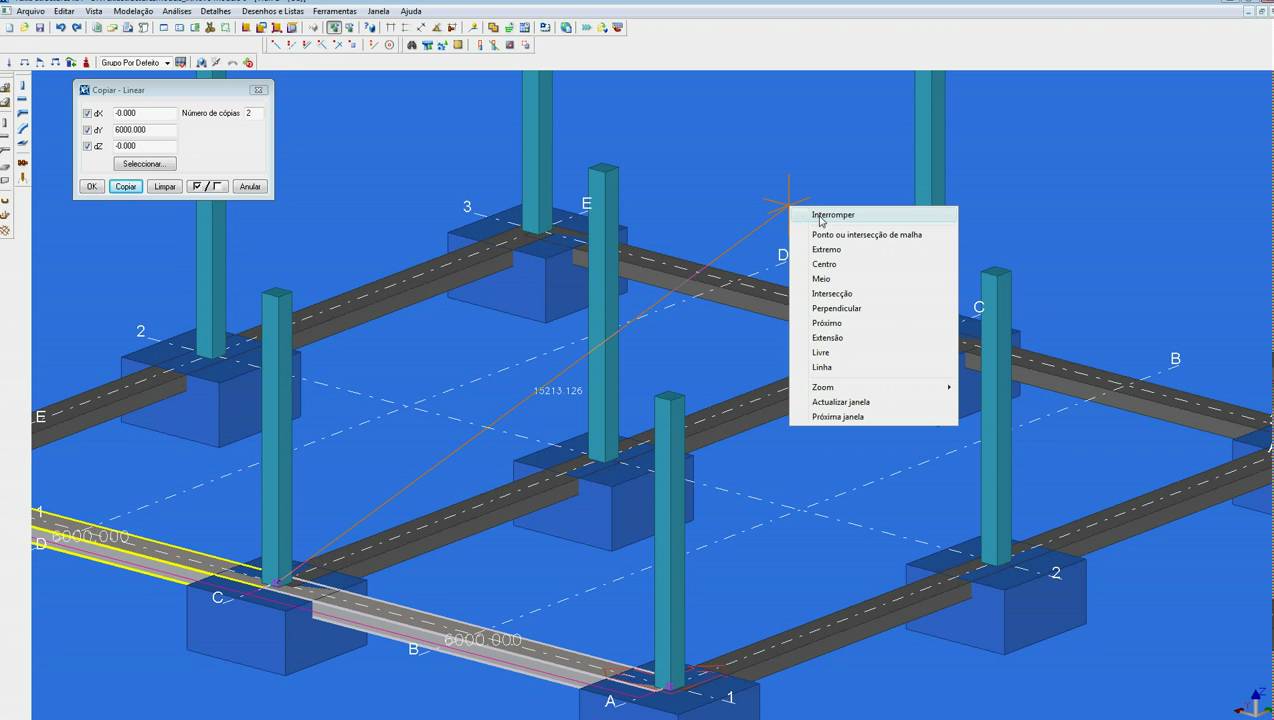Viewport: 1274px width, 720px height.
Task: Click the dX value field
Action: point(145,113)
